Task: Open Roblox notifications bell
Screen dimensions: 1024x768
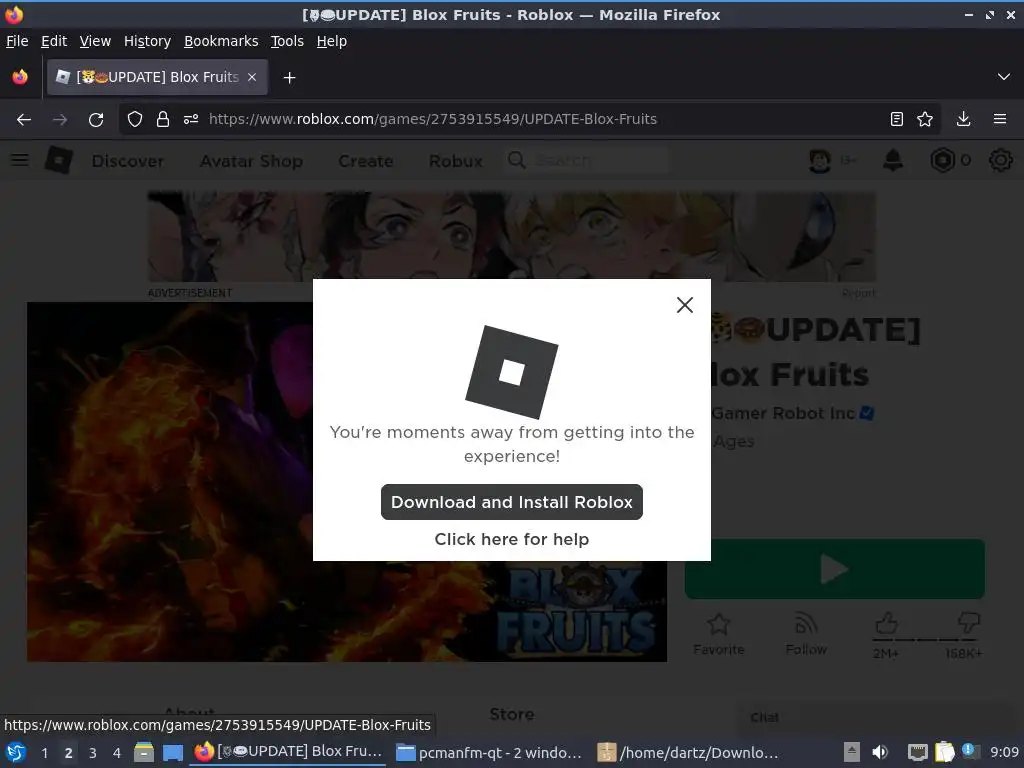Action: point(893,161)
